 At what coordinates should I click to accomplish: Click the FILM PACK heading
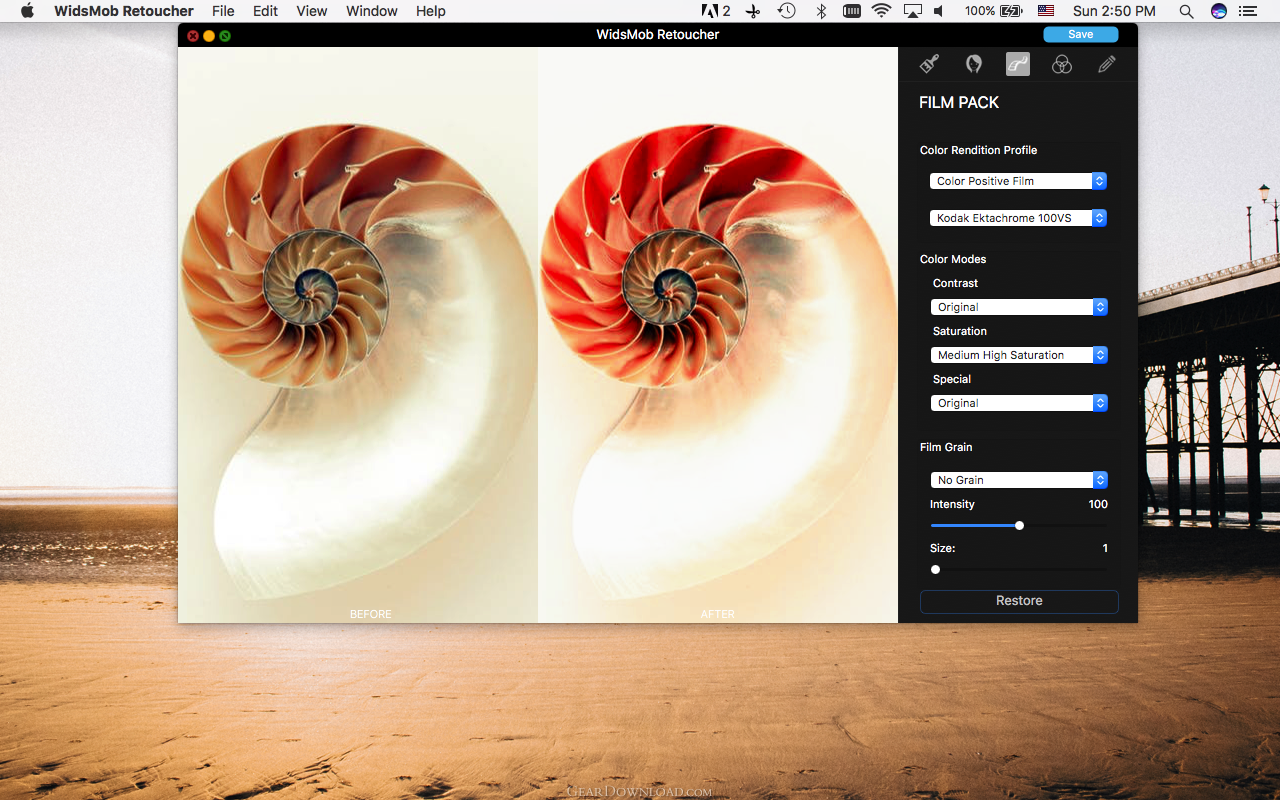(x=959, y=102)
